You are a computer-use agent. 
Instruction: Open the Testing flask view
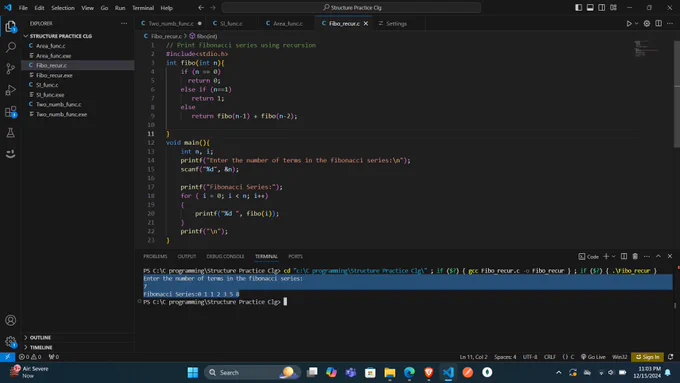click(x=10, y=133)
